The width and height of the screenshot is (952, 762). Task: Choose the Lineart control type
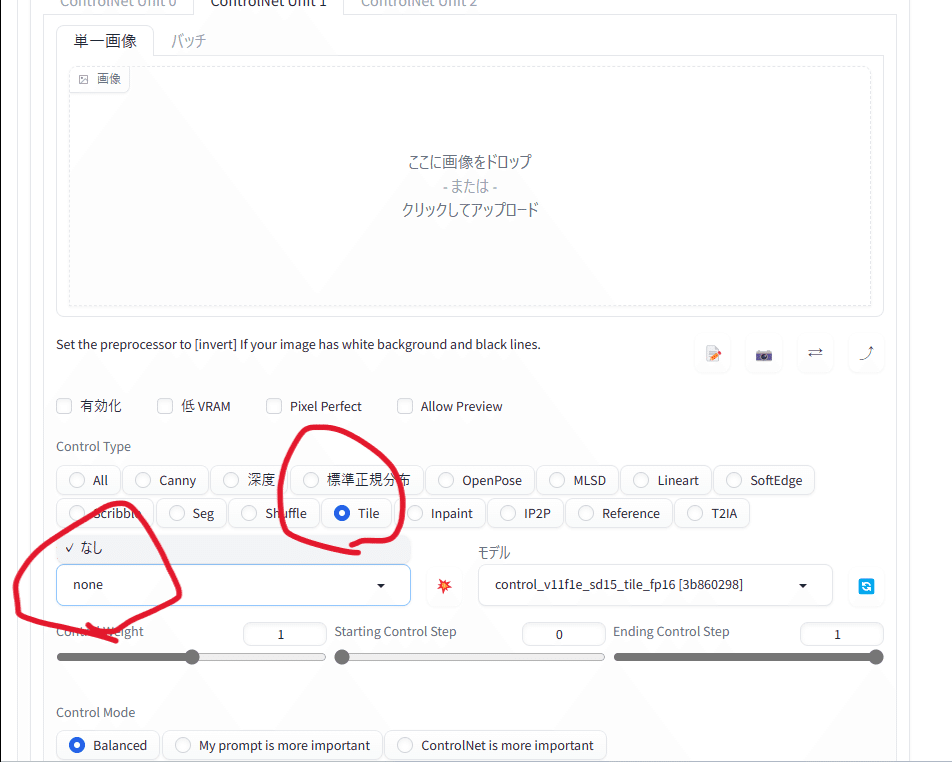pos(666,480)
